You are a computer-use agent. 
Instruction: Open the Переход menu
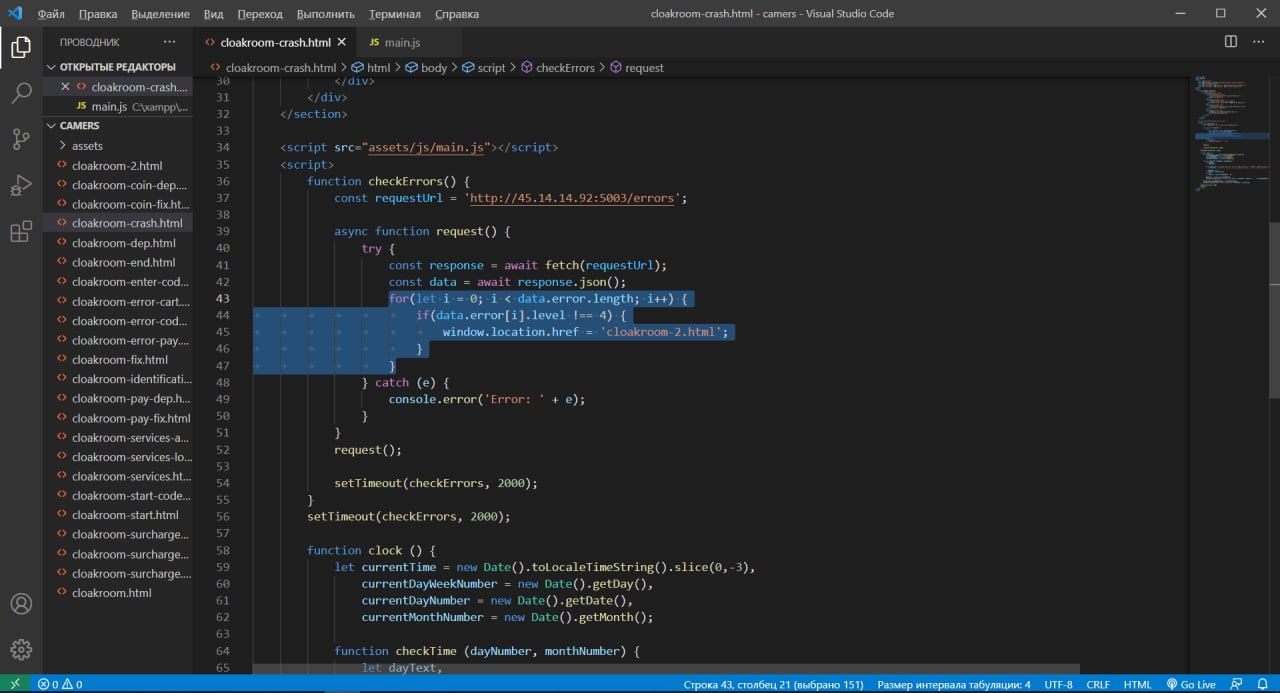[x=260, y=14]
